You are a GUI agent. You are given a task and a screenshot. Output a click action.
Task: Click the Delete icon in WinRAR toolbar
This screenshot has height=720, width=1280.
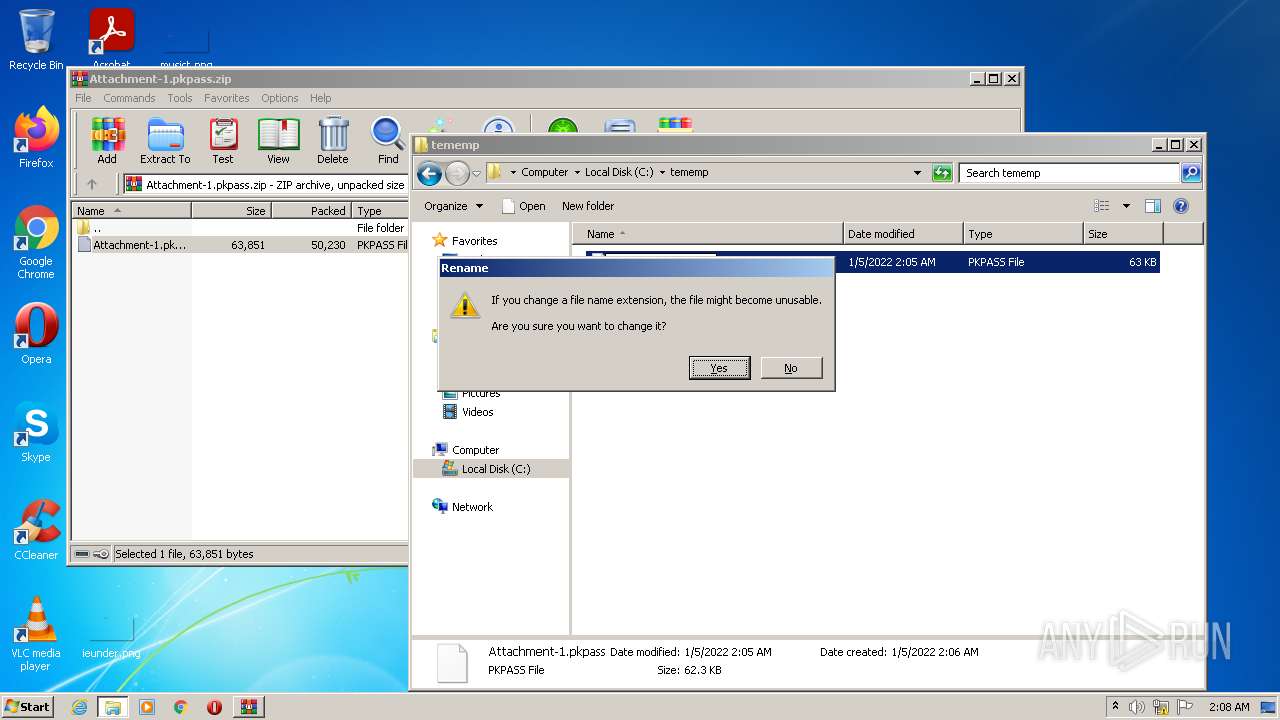[x=333, y=140]
